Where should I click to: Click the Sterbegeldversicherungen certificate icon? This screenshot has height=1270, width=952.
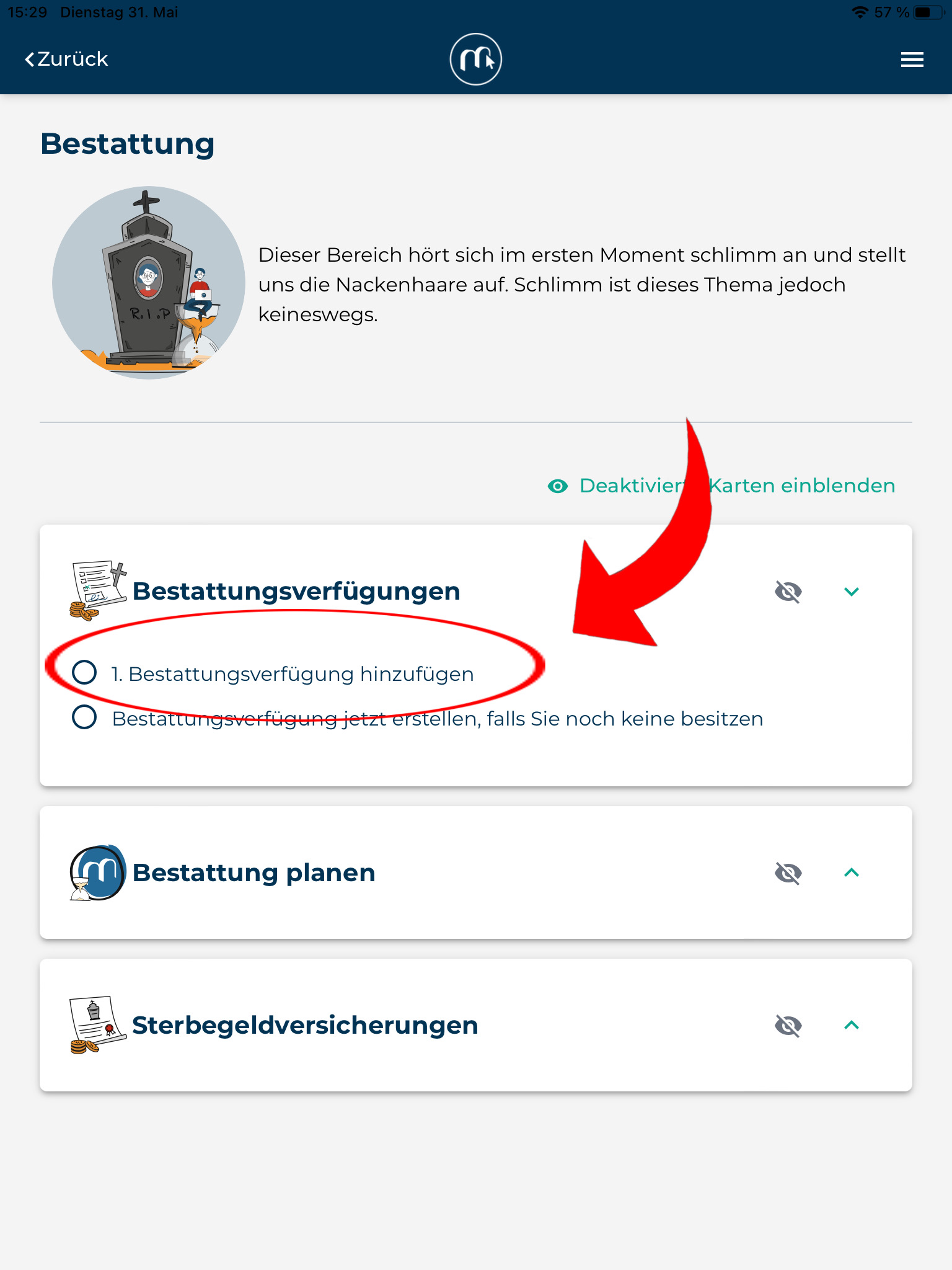point(98,1025)
